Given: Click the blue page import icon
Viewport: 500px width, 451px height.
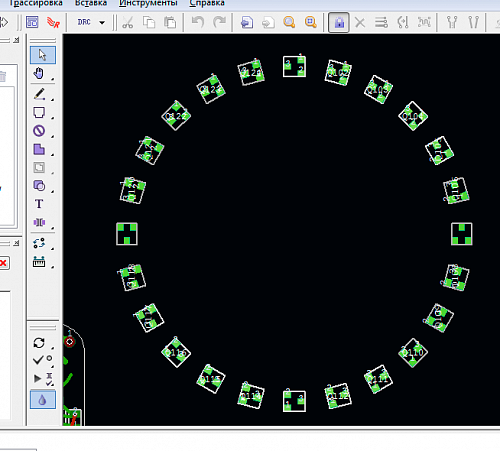Looking at the screenshot, I should point(247,22).
